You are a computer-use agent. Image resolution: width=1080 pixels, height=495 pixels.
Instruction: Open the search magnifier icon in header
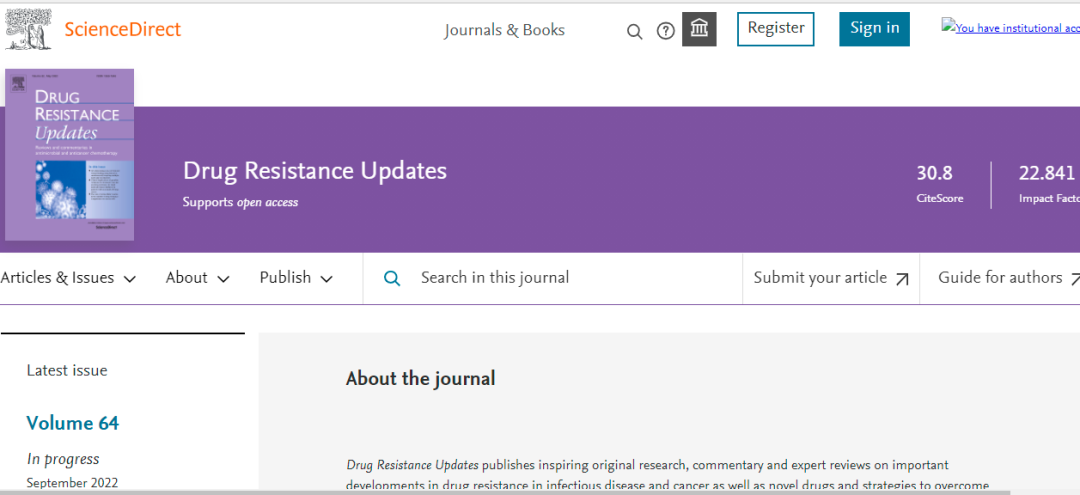click(x=634, y=31)
